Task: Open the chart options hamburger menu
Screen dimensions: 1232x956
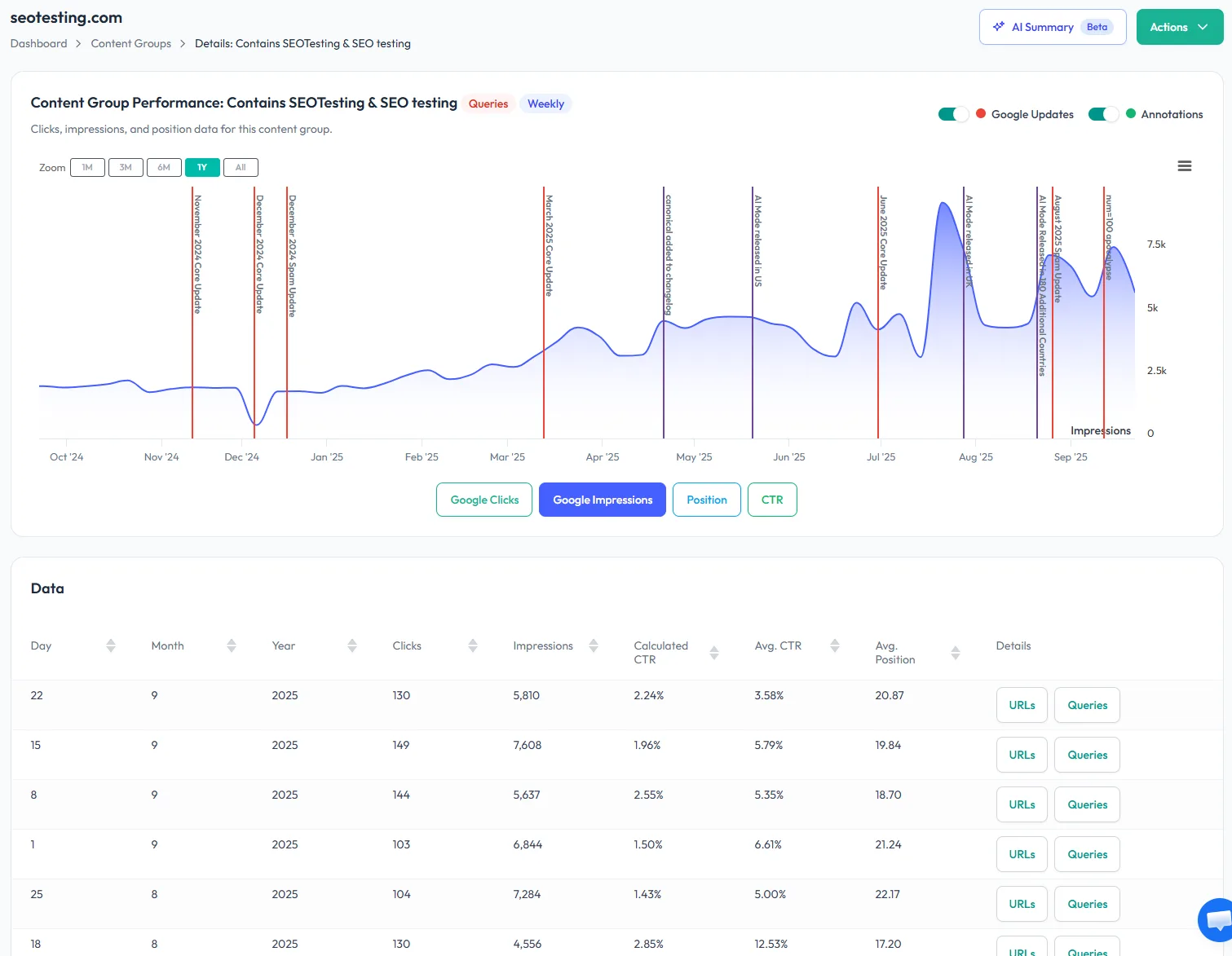Action: [1184, 165]
